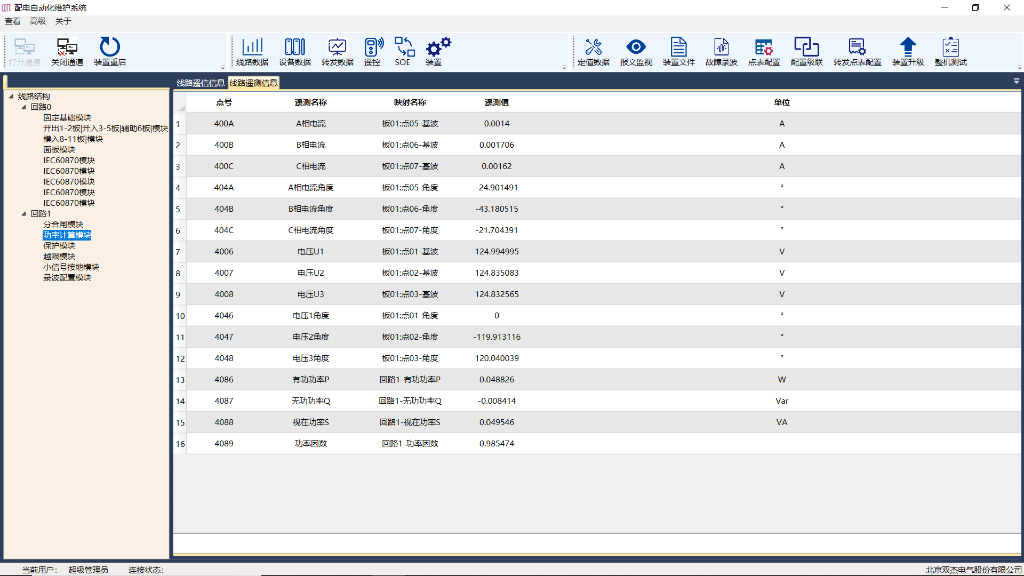Viewport: 1024px width, 576px height.
Task: Open the tab list dropdown arrow at far right
Action: pos(1016,81)
